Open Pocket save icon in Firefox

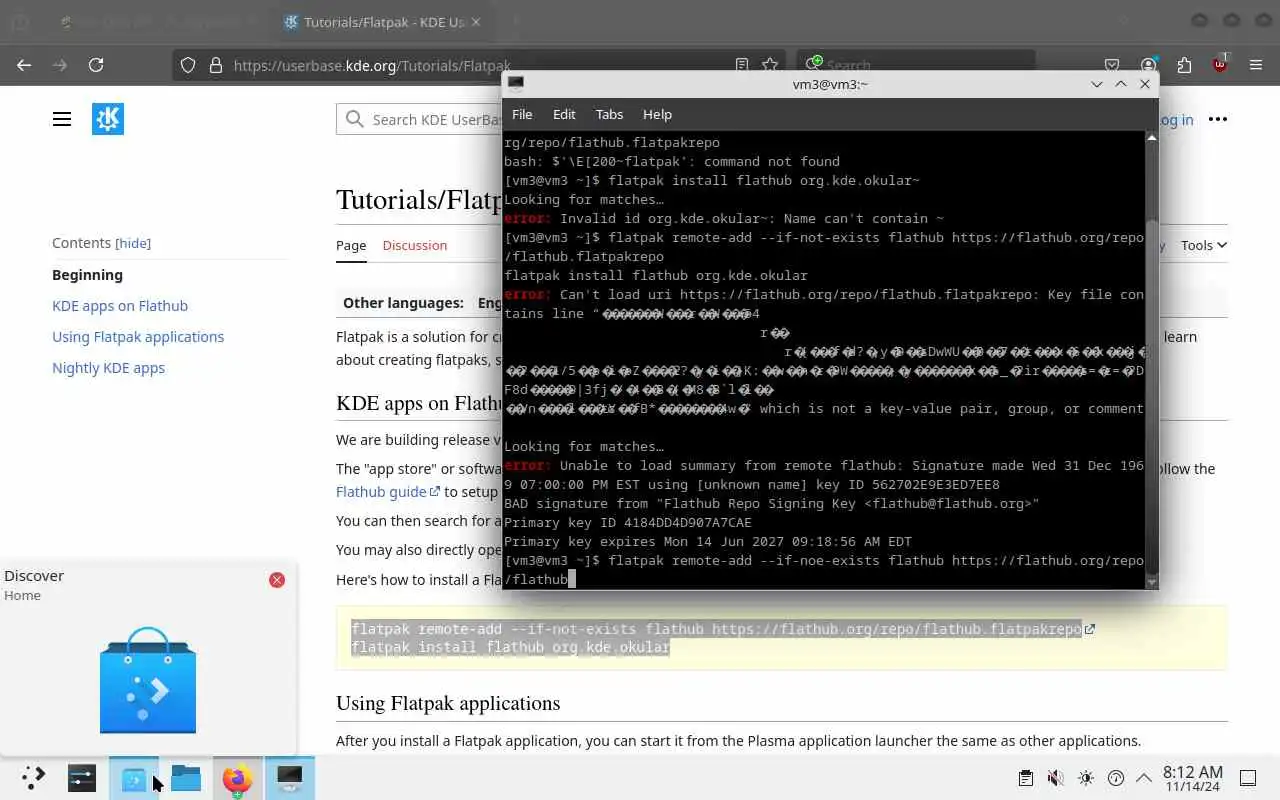pyautogui.click(x=1112, y=65)
